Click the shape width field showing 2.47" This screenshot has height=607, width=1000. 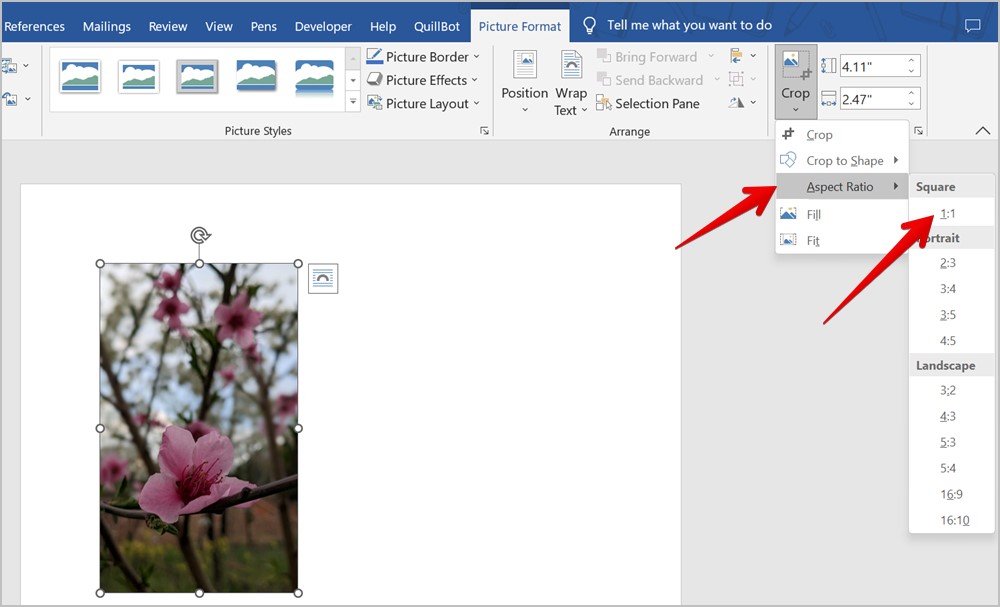[x=871, y=99]
